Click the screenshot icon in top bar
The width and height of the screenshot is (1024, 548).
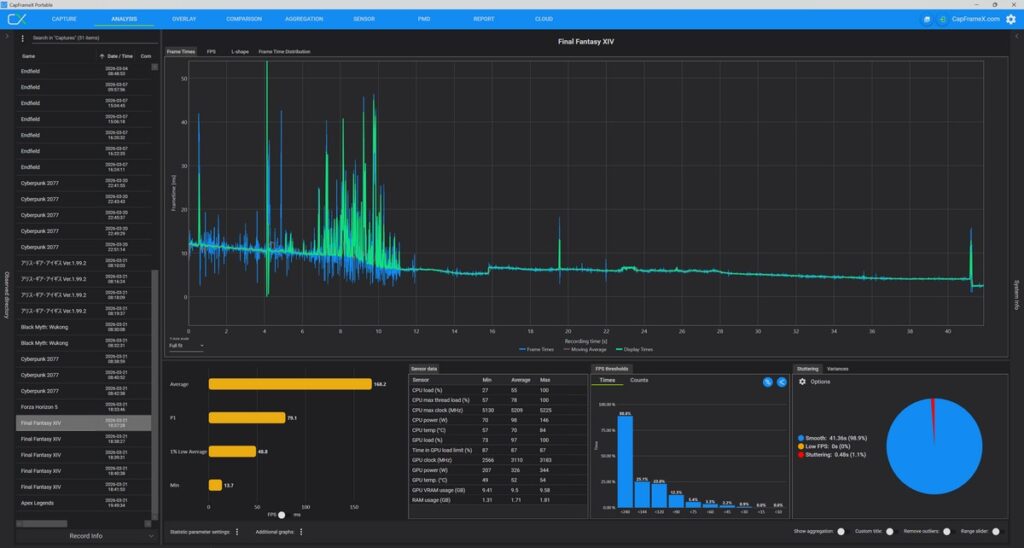(x=927, y=19)
